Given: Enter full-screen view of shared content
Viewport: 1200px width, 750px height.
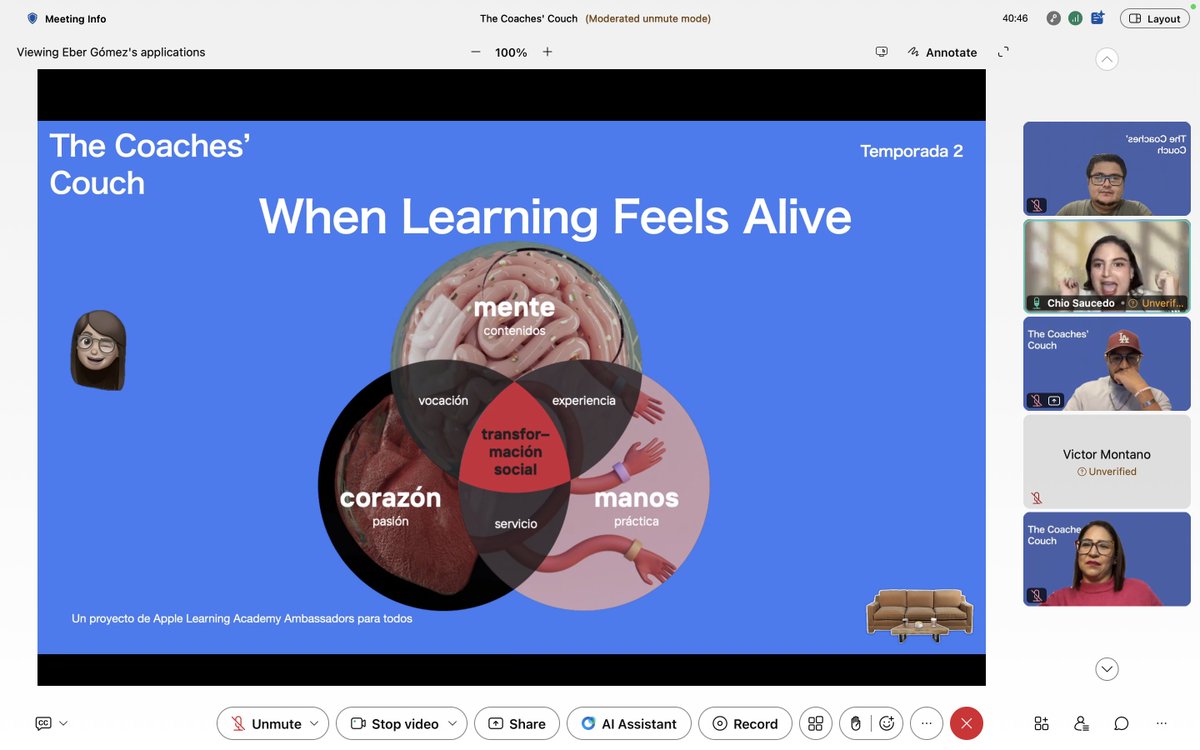Looking at the screenshot, I should click(1003, 52).
